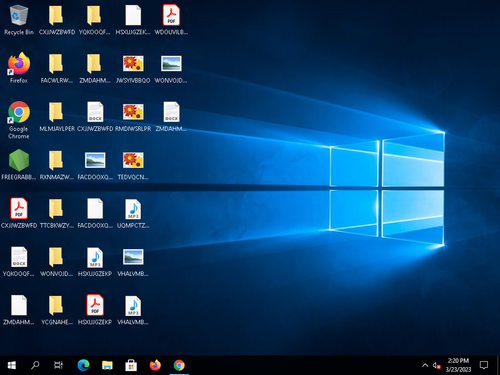
Task: Open Task View from the taskbar
Action: (x=58, y=365)
